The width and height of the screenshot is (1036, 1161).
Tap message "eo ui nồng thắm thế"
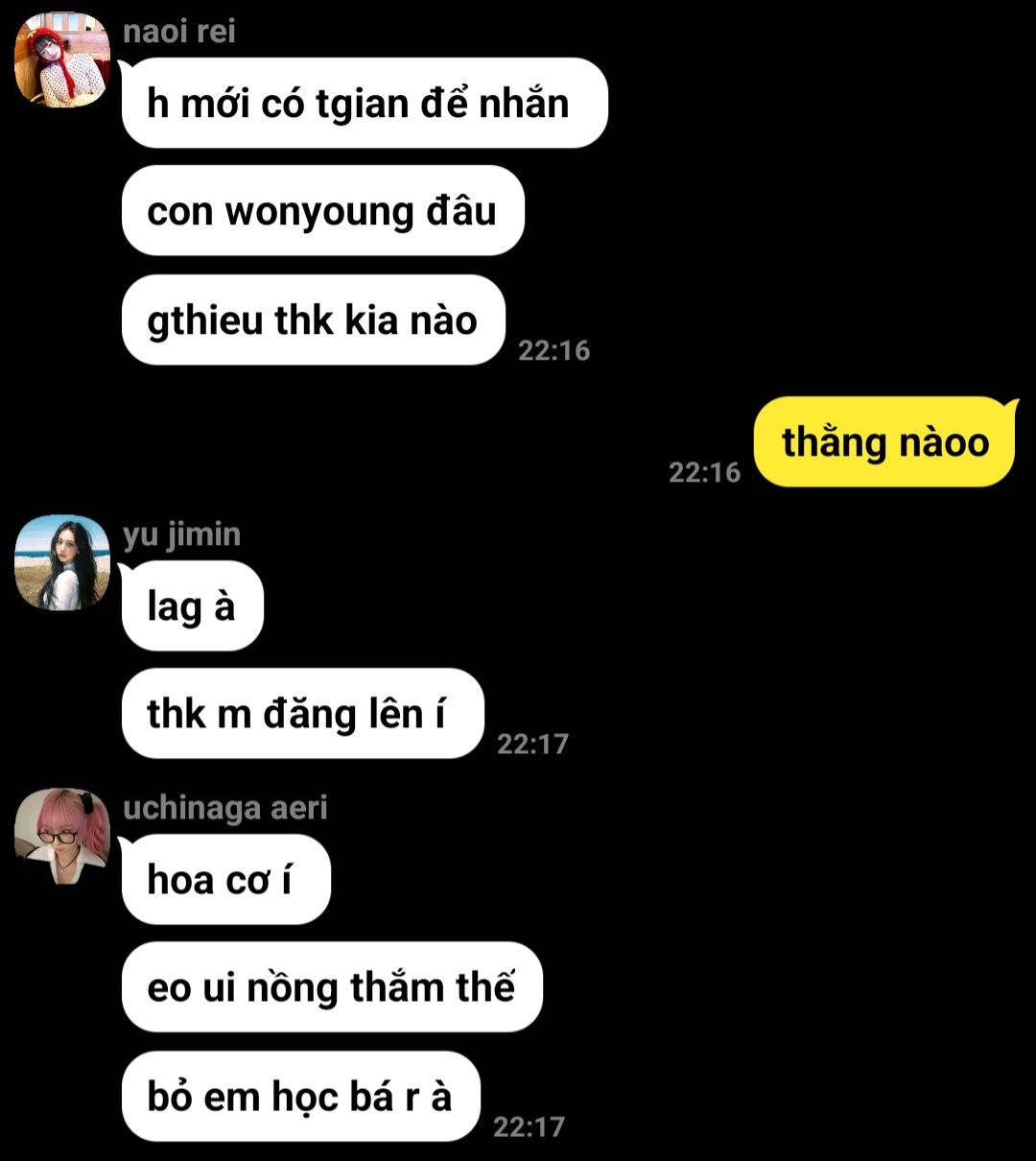pos(332,987)
